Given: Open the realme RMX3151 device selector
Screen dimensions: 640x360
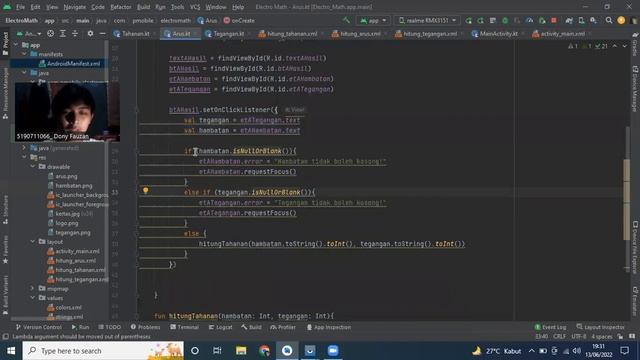Looking at the screenshot, I should pyautogui.click(x=427, y=20).
